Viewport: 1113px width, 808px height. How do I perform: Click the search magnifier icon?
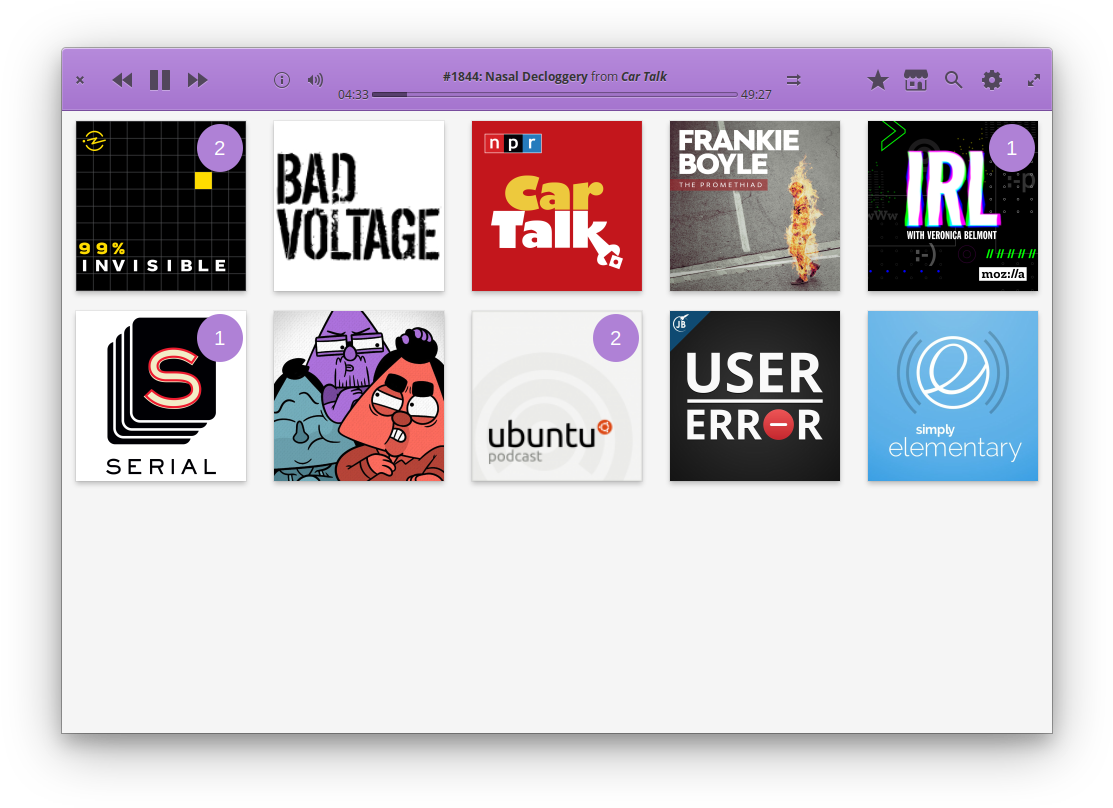point(954,80)
